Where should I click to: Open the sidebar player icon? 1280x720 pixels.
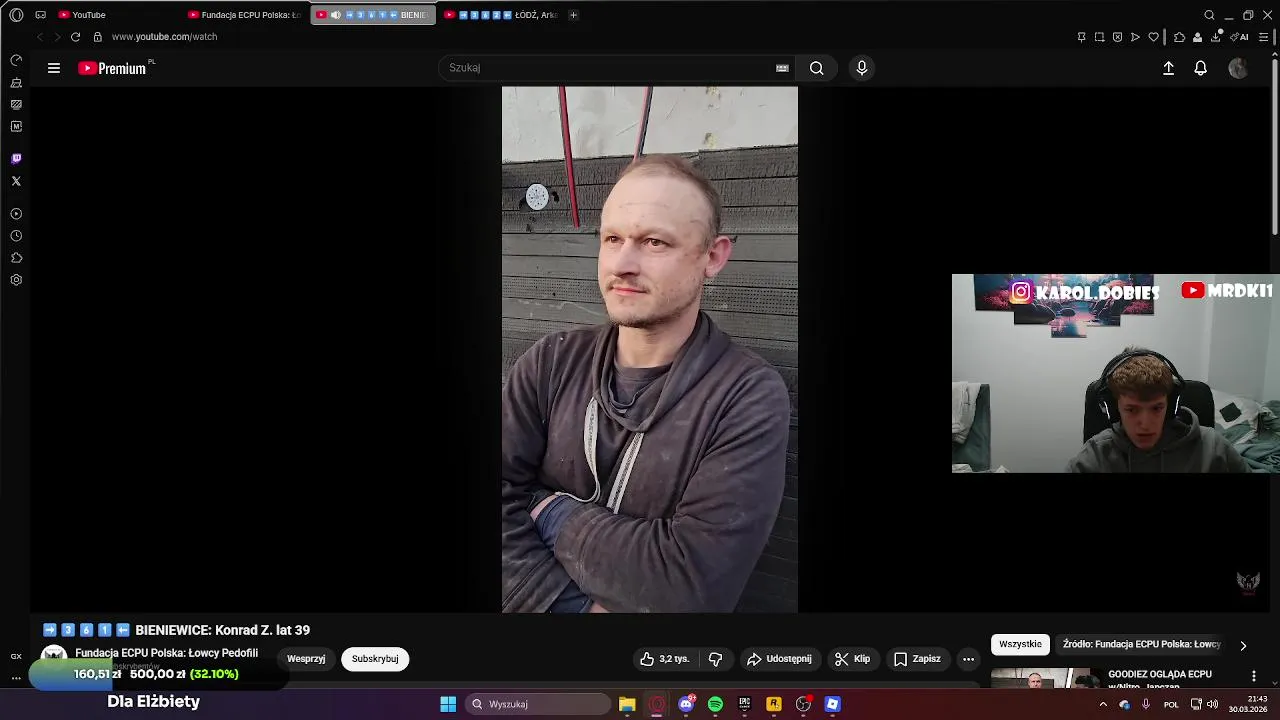tap(16, 214)
